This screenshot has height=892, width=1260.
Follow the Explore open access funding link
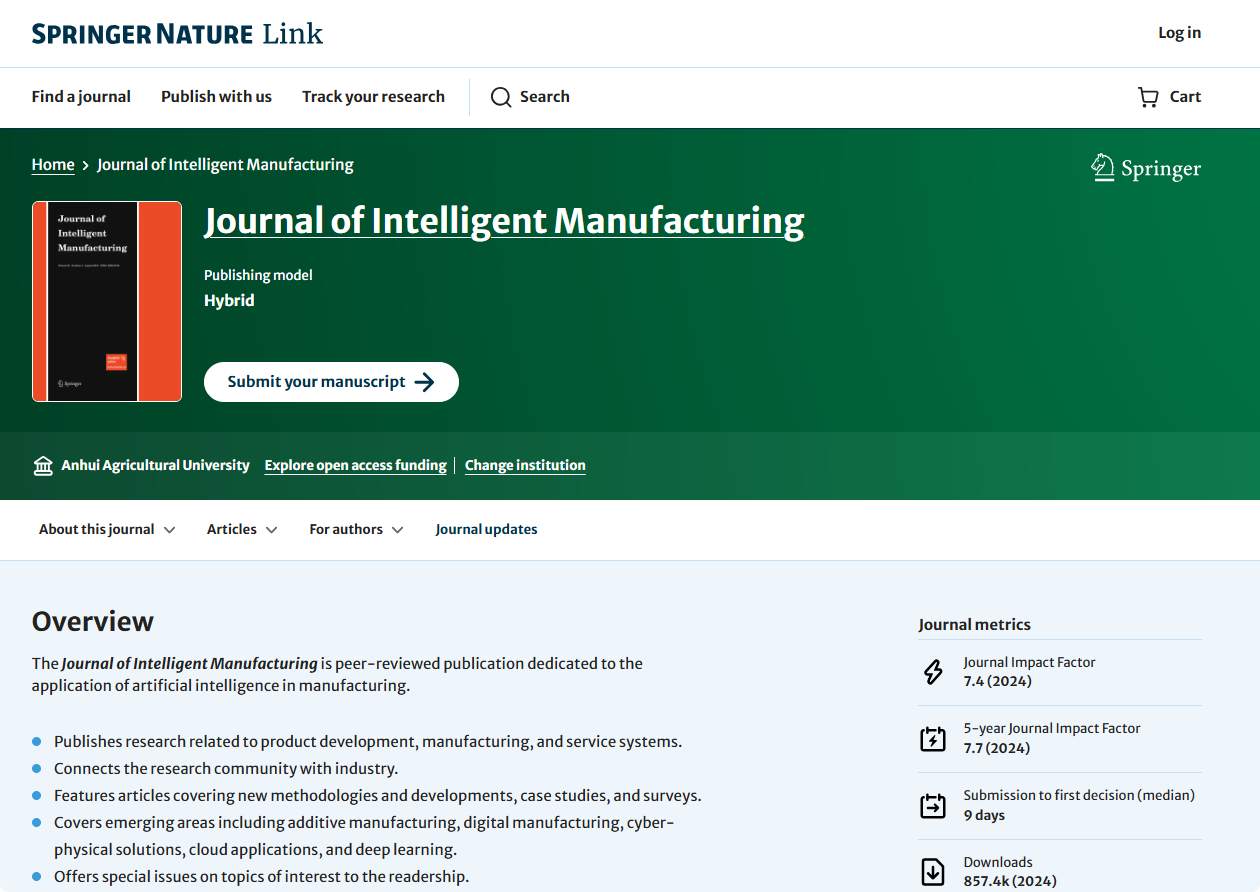(355, 466)
